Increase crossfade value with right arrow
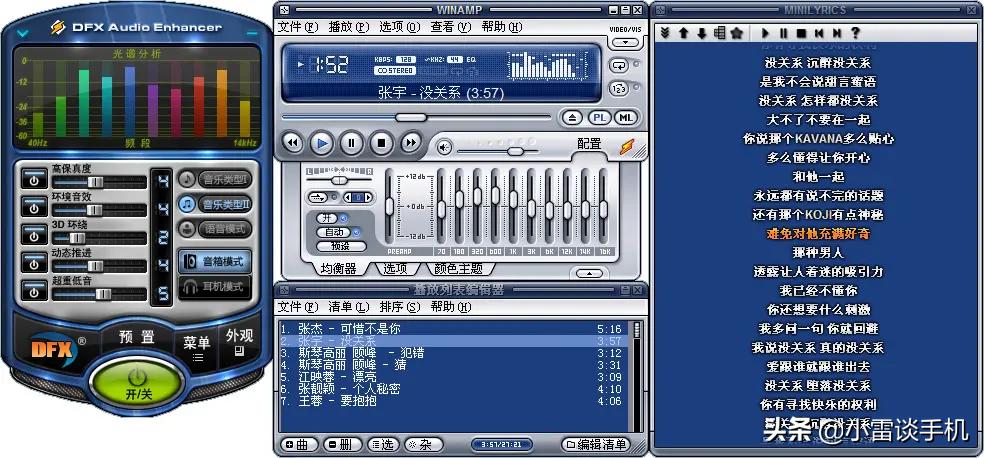 [x=369, y=198]
